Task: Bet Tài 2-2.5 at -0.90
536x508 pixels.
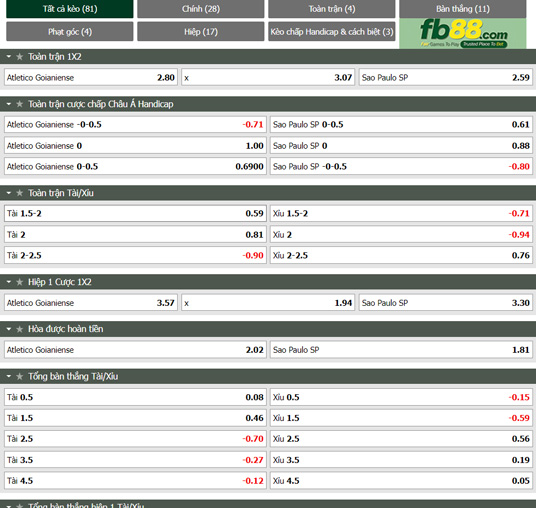Action: 135,255
